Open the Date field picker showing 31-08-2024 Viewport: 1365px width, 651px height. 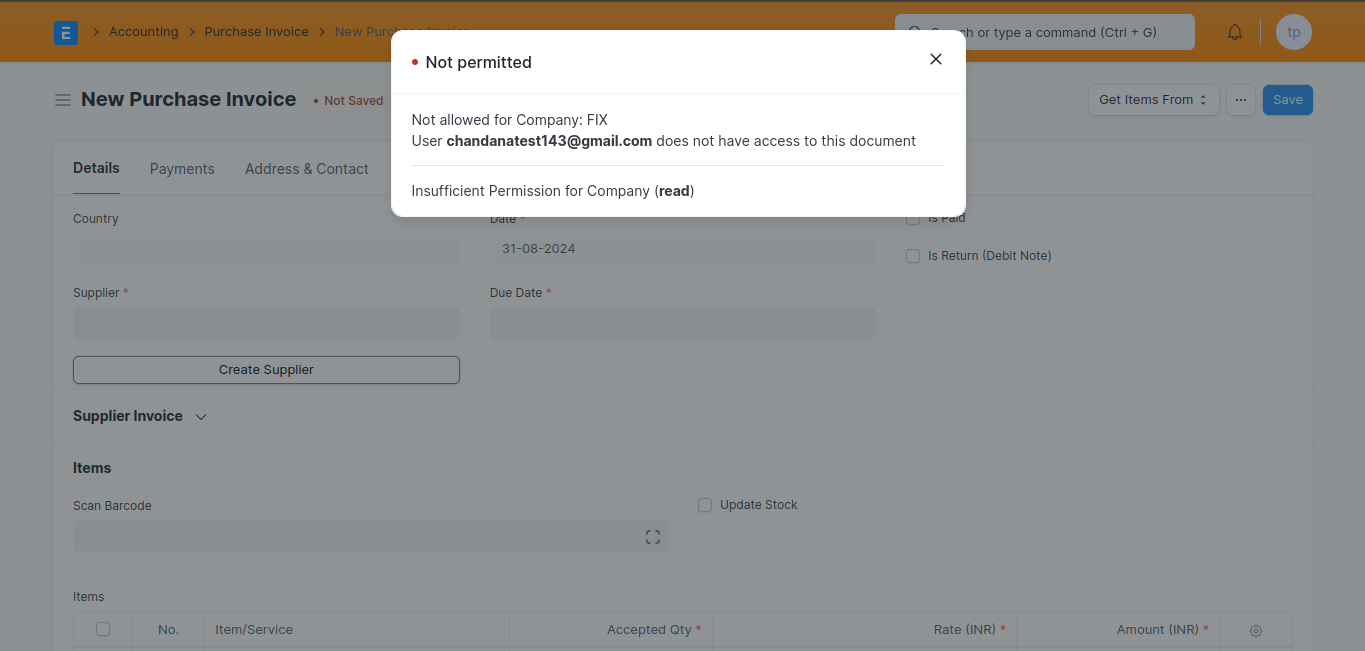click(x=683, y=248)
